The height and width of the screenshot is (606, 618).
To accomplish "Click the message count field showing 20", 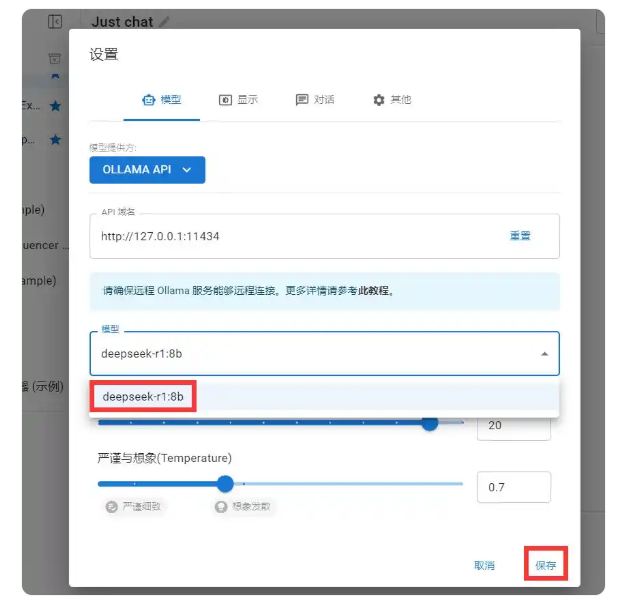I will tap(514, 426).
